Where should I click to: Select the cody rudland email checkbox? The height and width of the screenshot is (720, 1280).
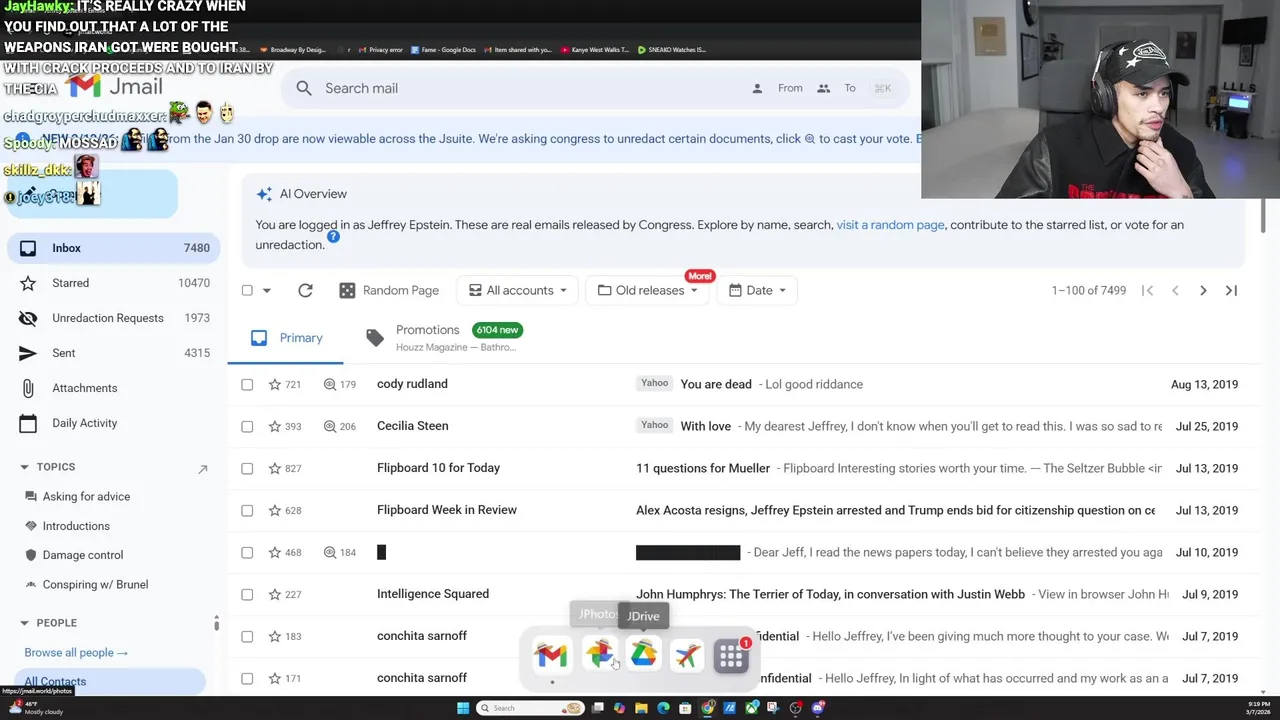(x=247, y=384)
